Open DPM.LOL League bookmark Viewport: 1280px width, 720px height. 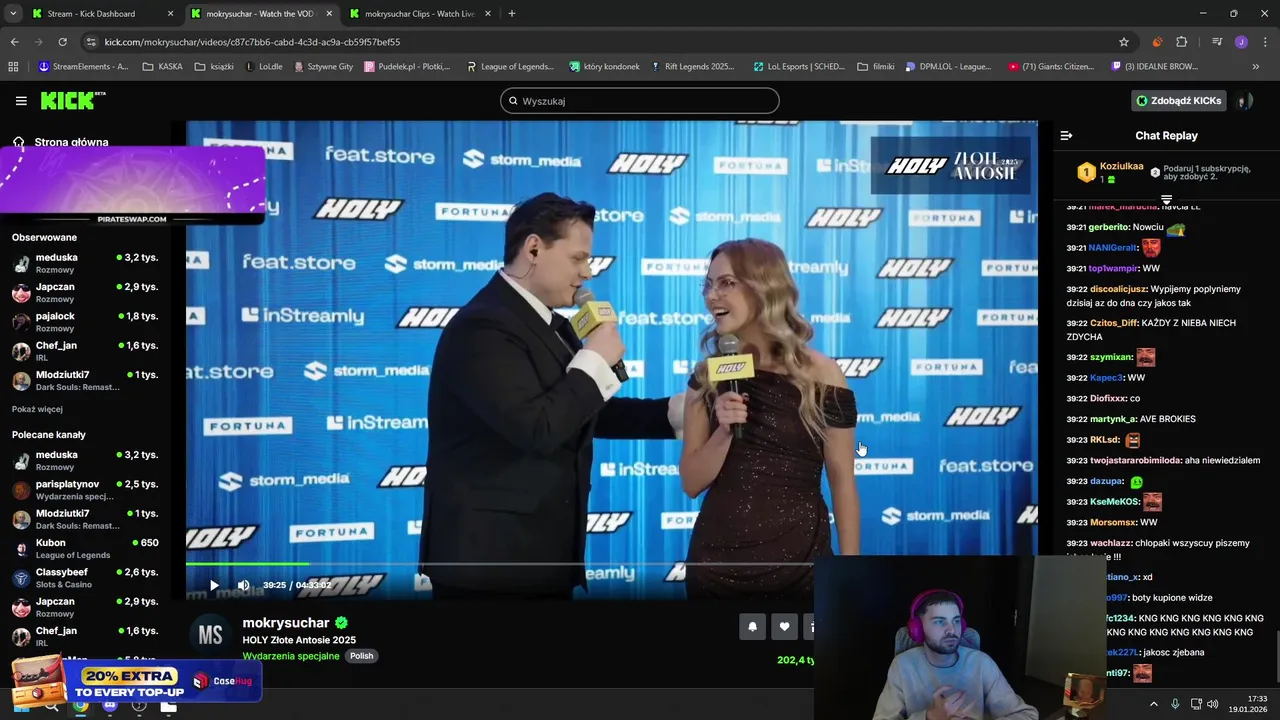tap(948, 67)
